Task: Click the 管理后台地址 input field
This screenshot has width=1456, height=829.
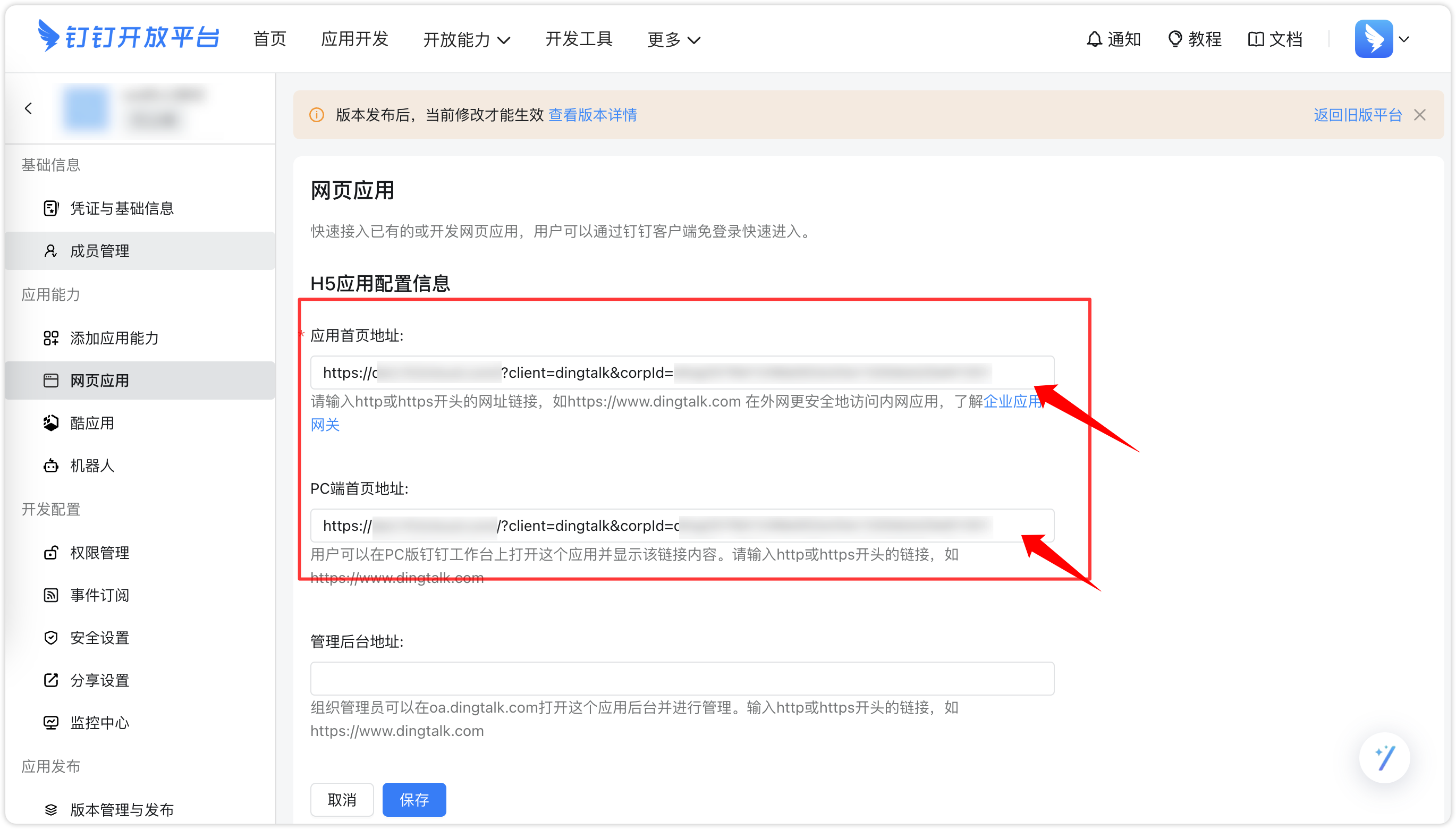Action: [682, 678]
